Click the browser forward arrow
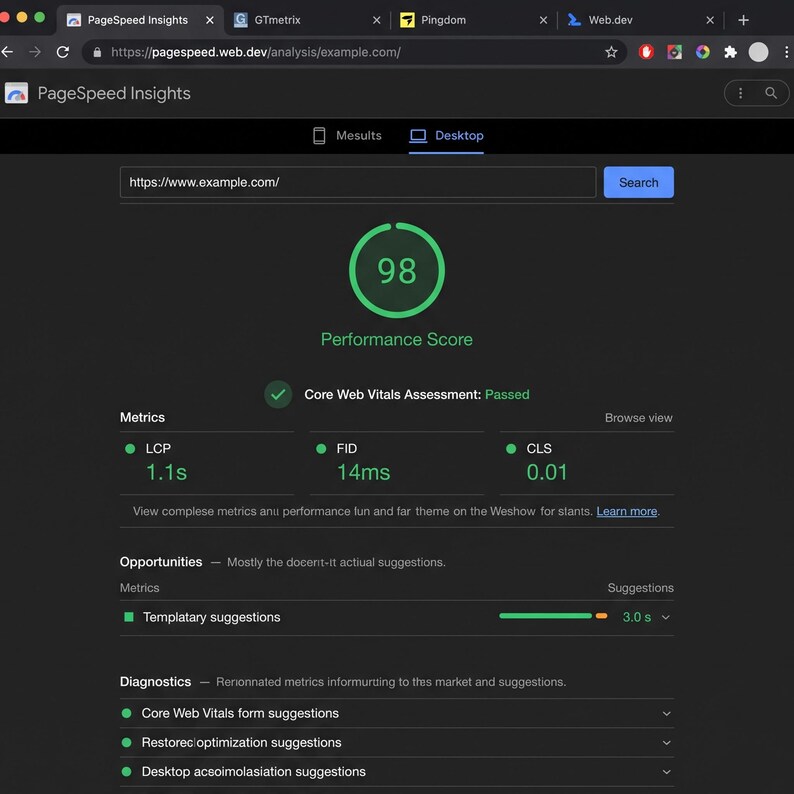 (x=35, y=52)
